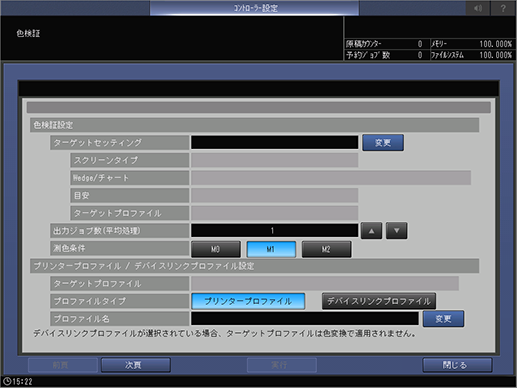Image resolution: width=517 pixels, height=388 pixels.
Task: Click the プロファイル名 value field
Action: point(305,319)
